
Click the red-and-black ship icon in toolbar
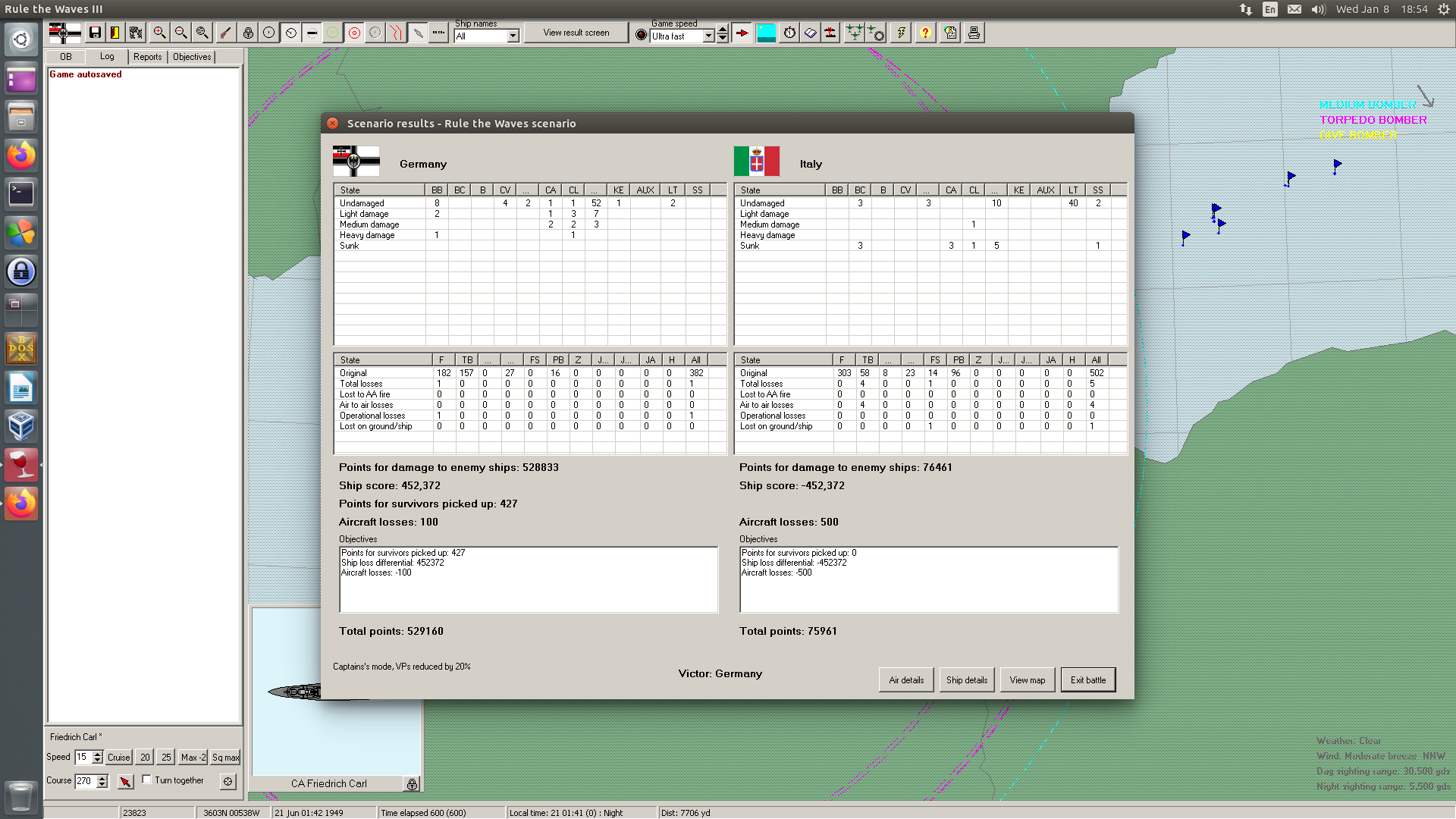pos(831,33)
